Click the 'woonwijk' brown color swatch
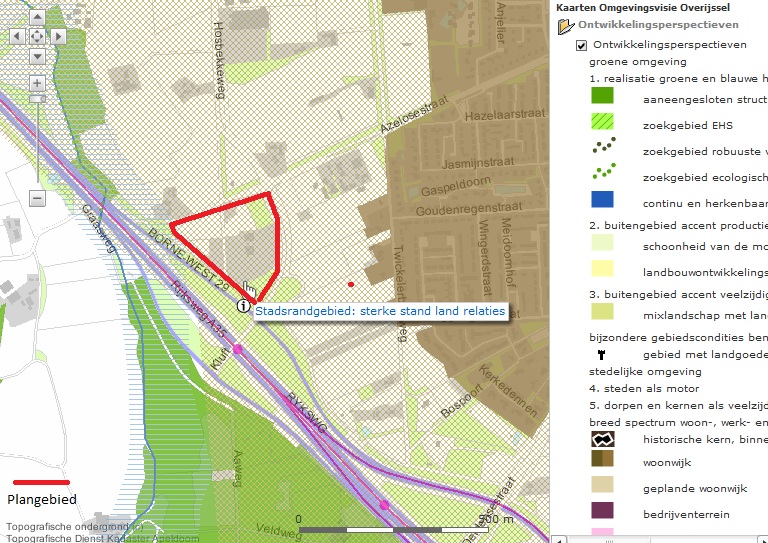Screen dimensions: 768x543 tap(602, 462)
